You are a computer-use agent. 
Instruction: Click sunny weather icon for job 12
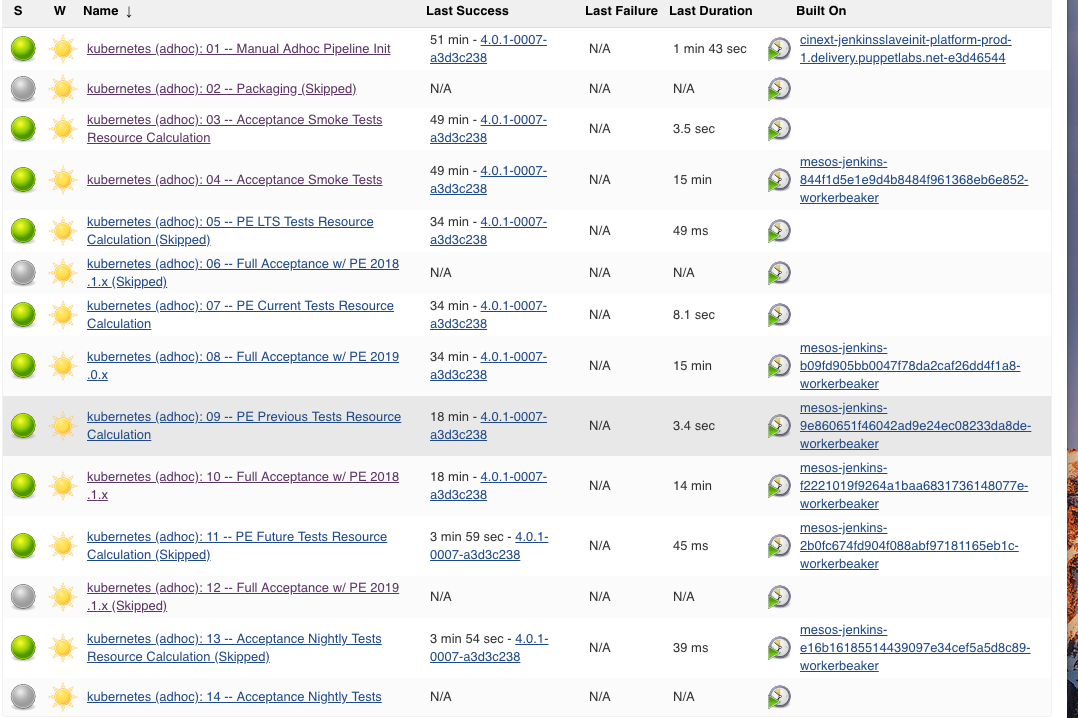click(63, 596)
